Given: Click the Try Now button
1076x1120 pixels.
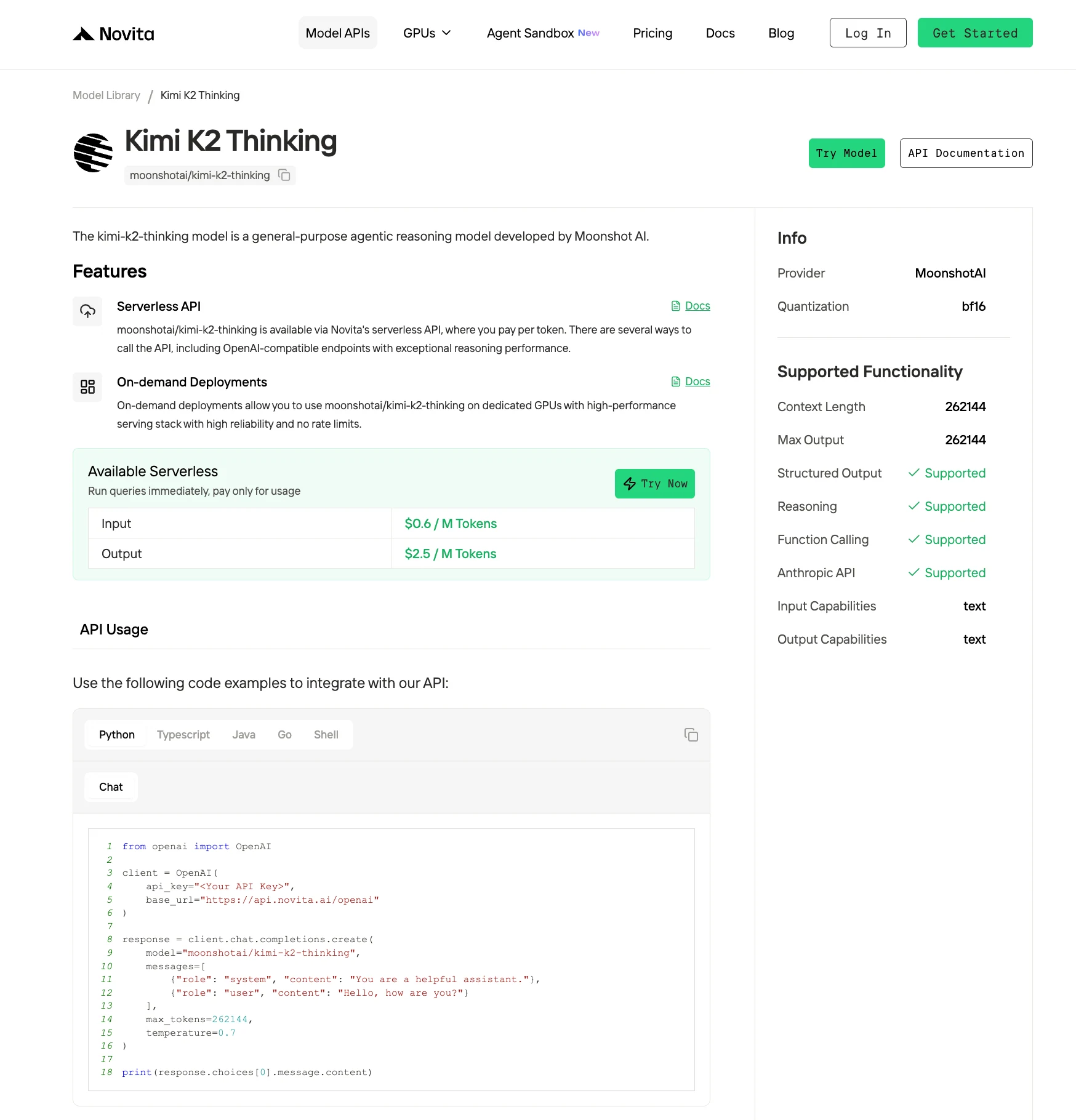Looking at the screenshot, I should click(x=655, y=484).
